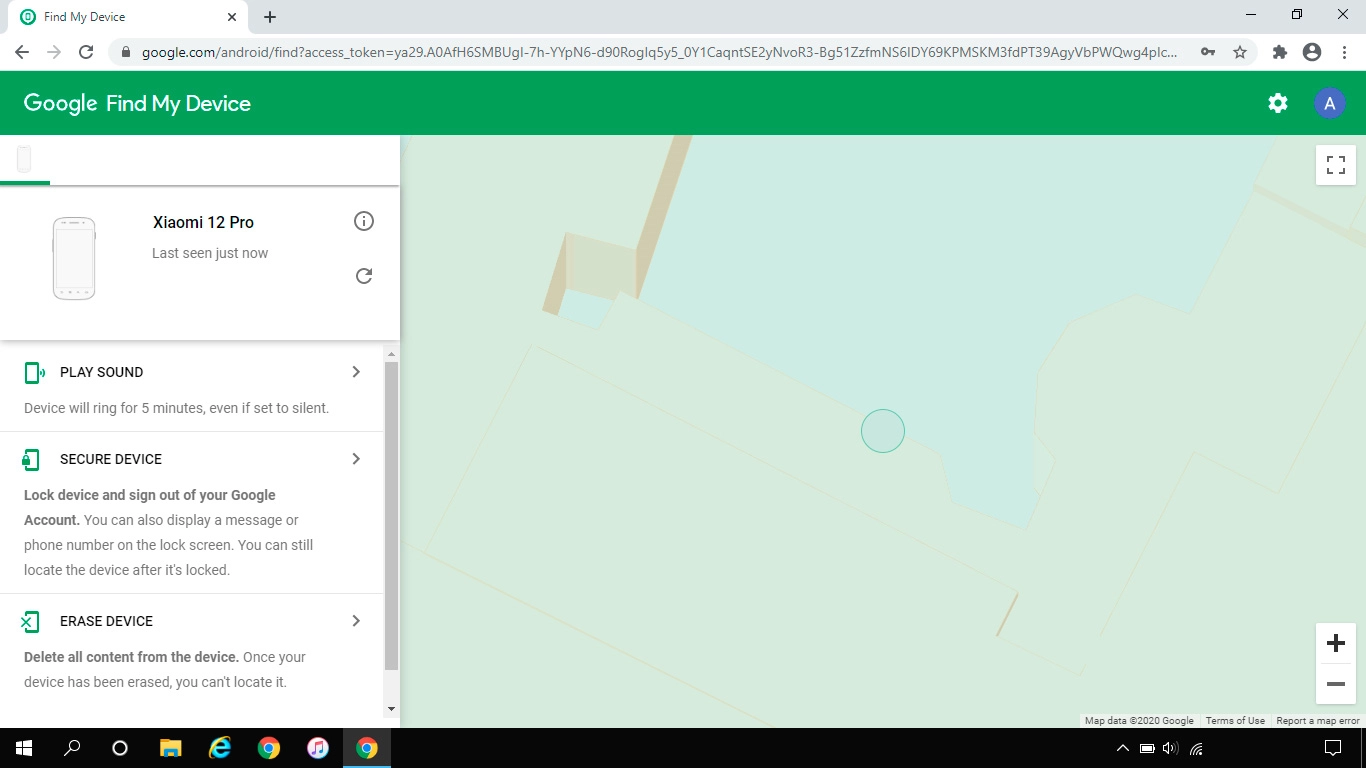Zoom in on the map

(x=1336, y=643)
